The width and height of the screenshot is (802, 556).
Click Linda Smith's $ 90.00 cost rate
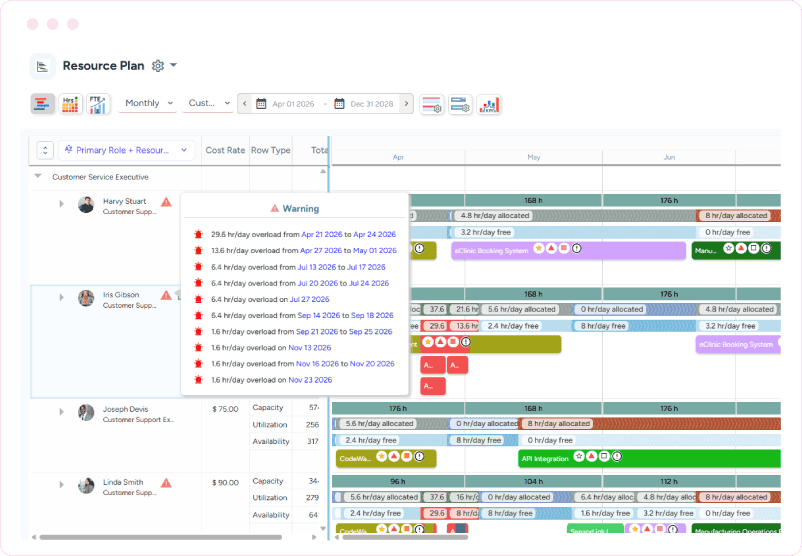225,483
